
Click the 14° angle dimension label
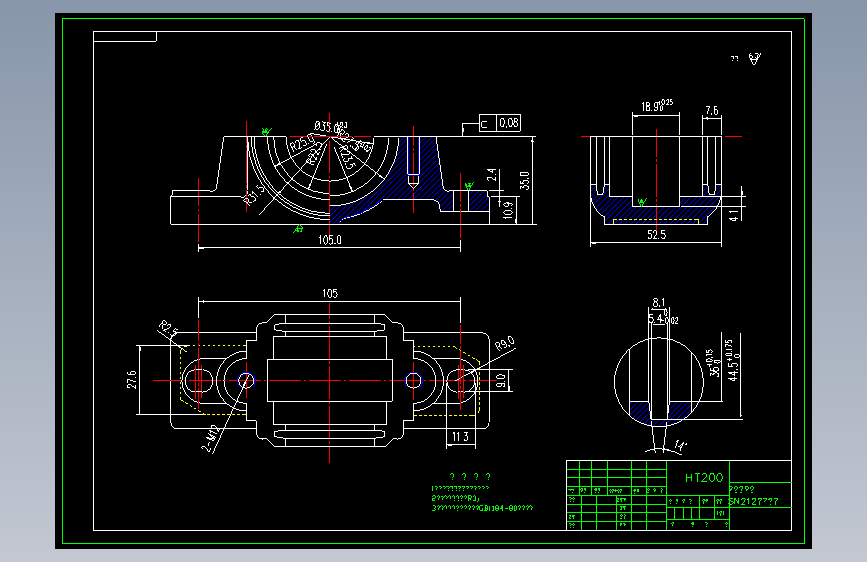680,445
